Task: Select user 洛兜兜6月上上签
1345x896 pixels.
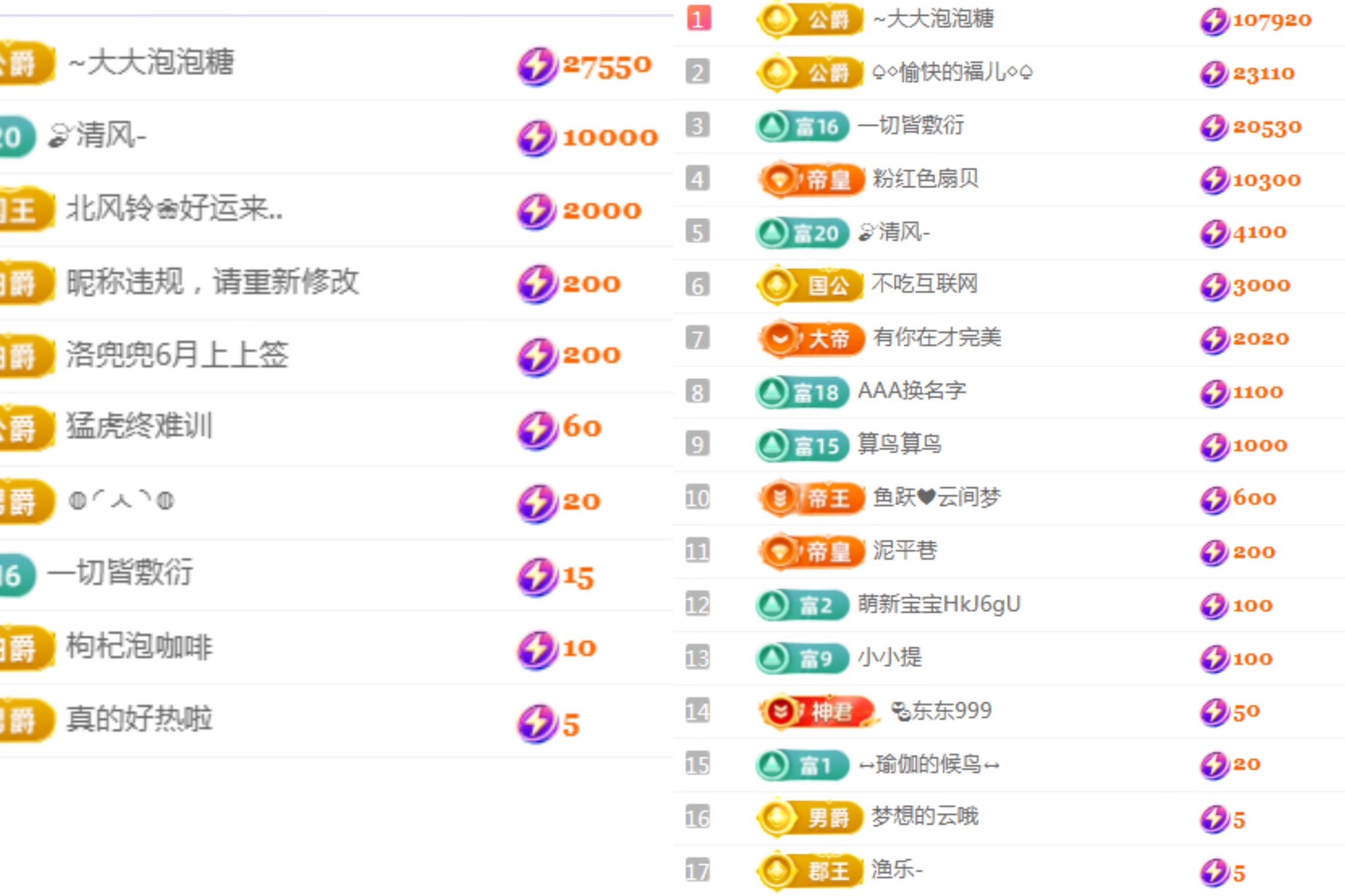Action: pos(177,355)
